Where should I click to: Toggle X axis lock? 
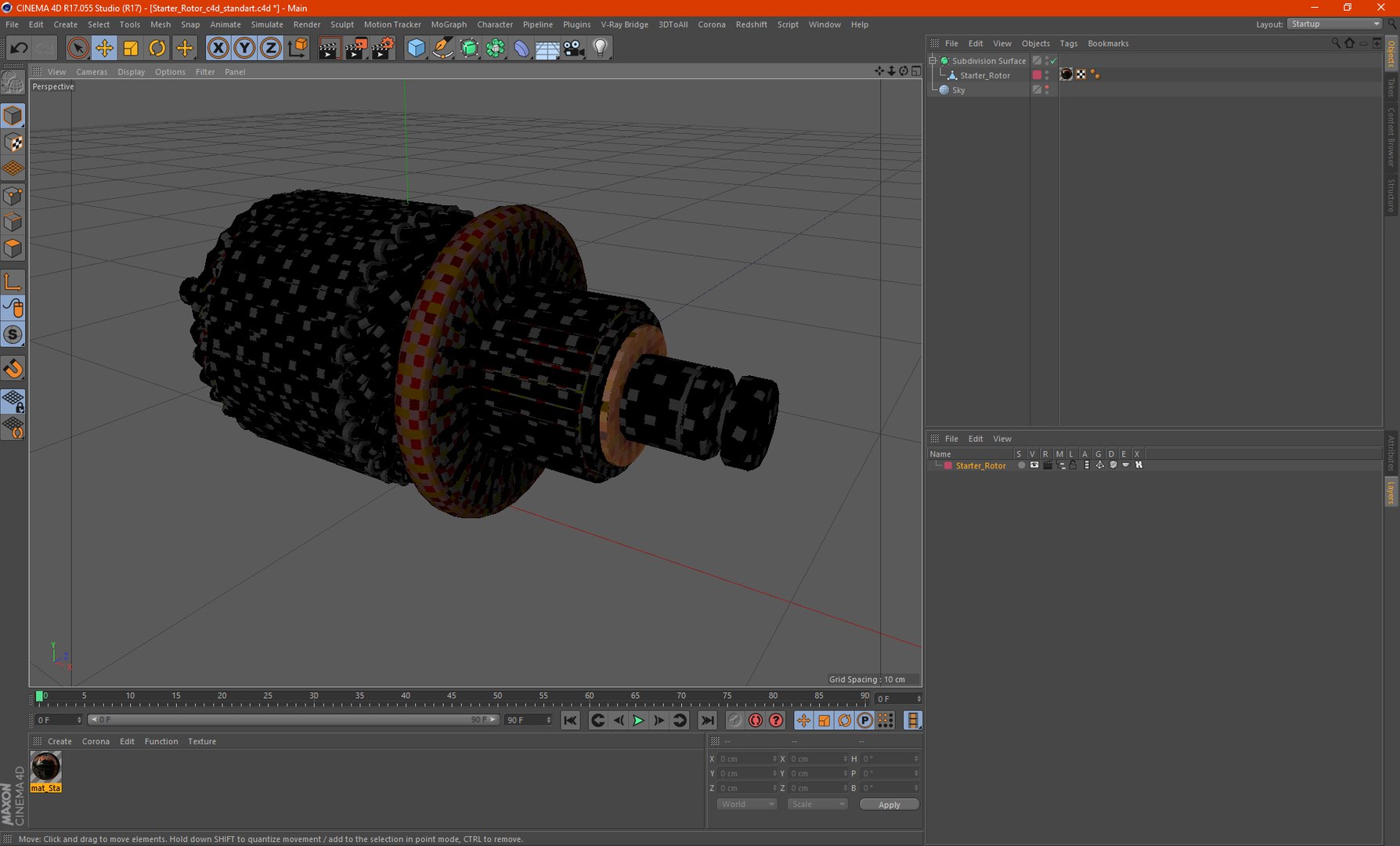(x=218, y=48)
